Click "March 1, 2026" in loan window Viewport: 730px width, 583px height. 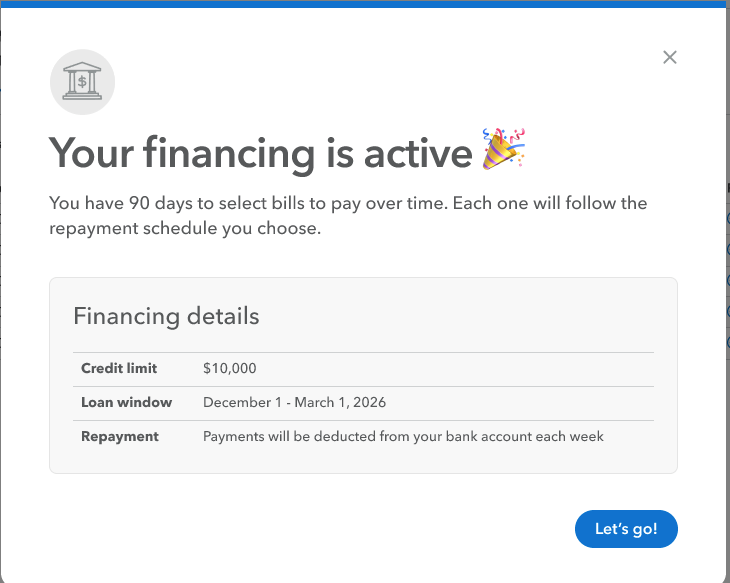(x=343, y=402)
